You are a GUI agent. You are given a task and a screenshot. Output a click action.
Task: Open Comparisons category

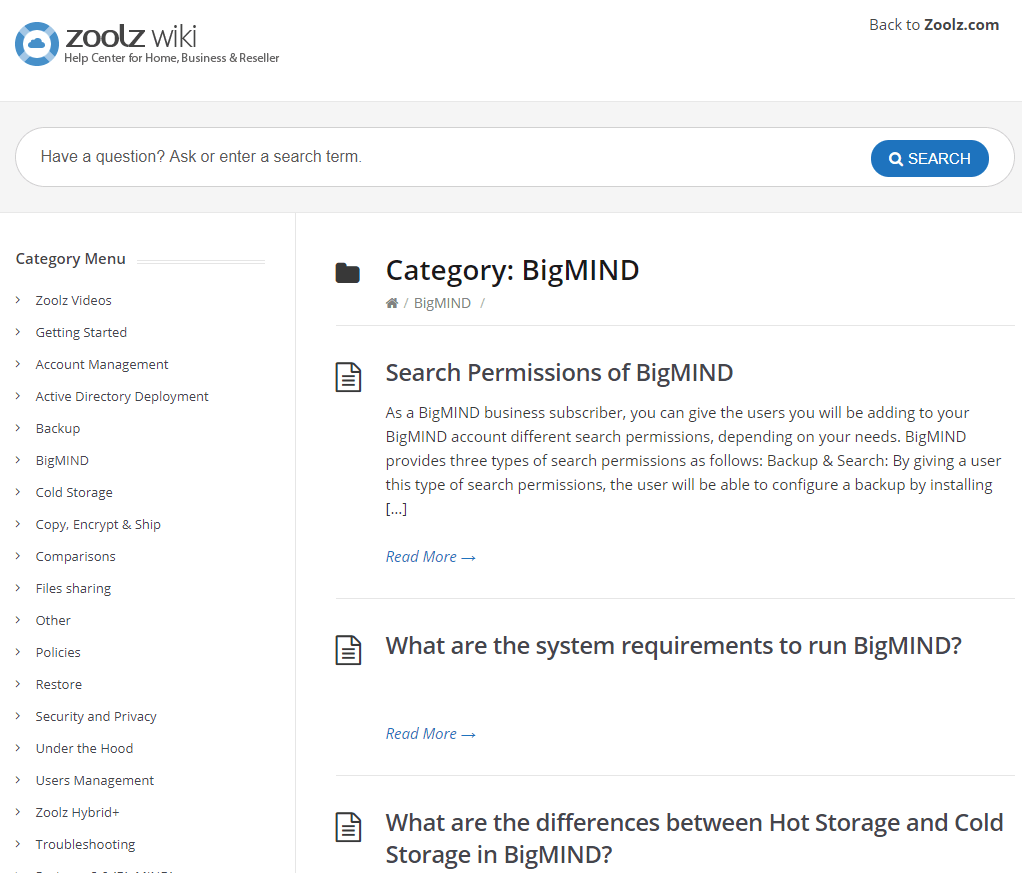click(x=76, y=556)
